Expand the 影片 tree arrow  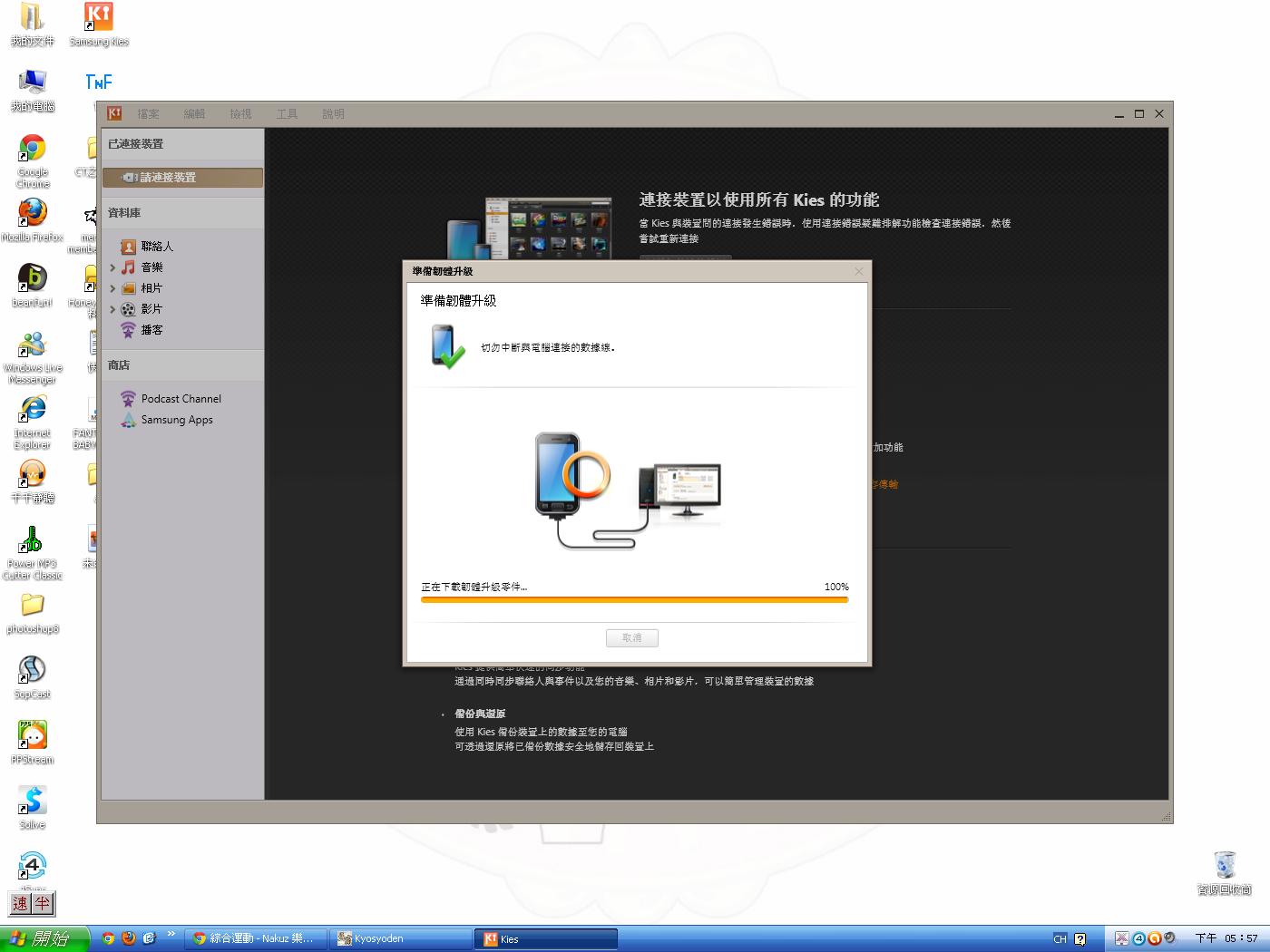click(112, 309)
